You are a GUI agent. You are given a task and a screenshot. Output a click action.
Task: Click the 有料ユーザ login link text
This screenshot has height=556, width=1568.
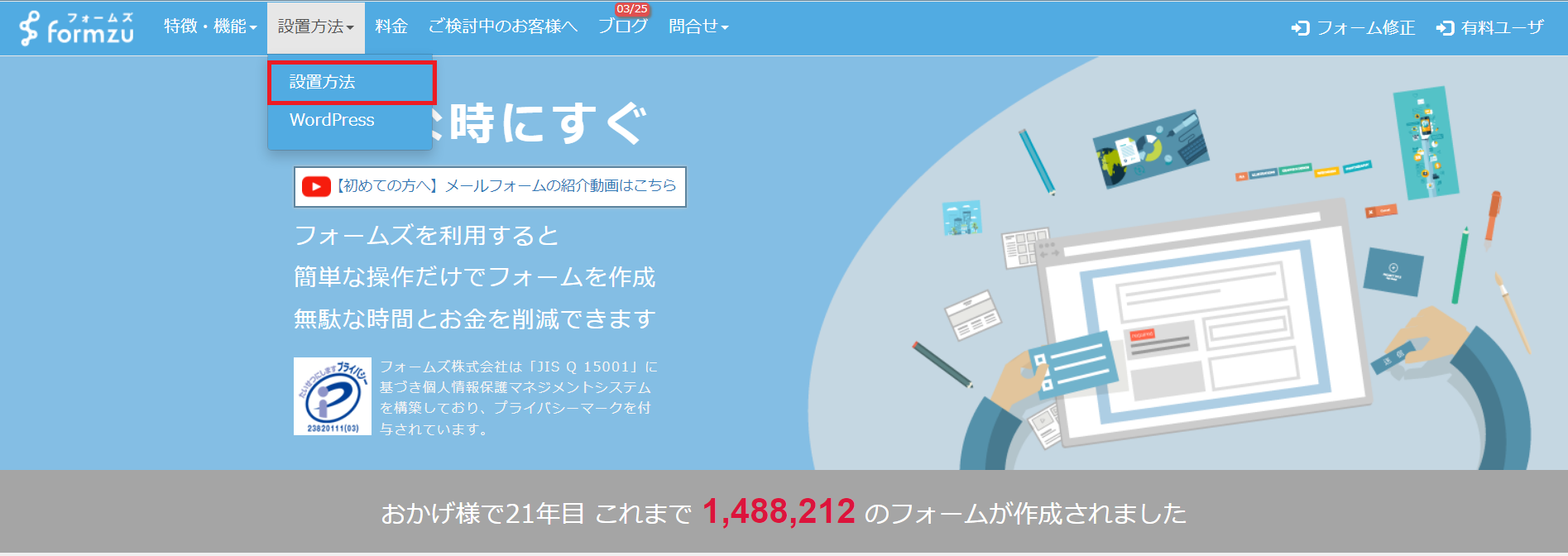(1502, 28)
